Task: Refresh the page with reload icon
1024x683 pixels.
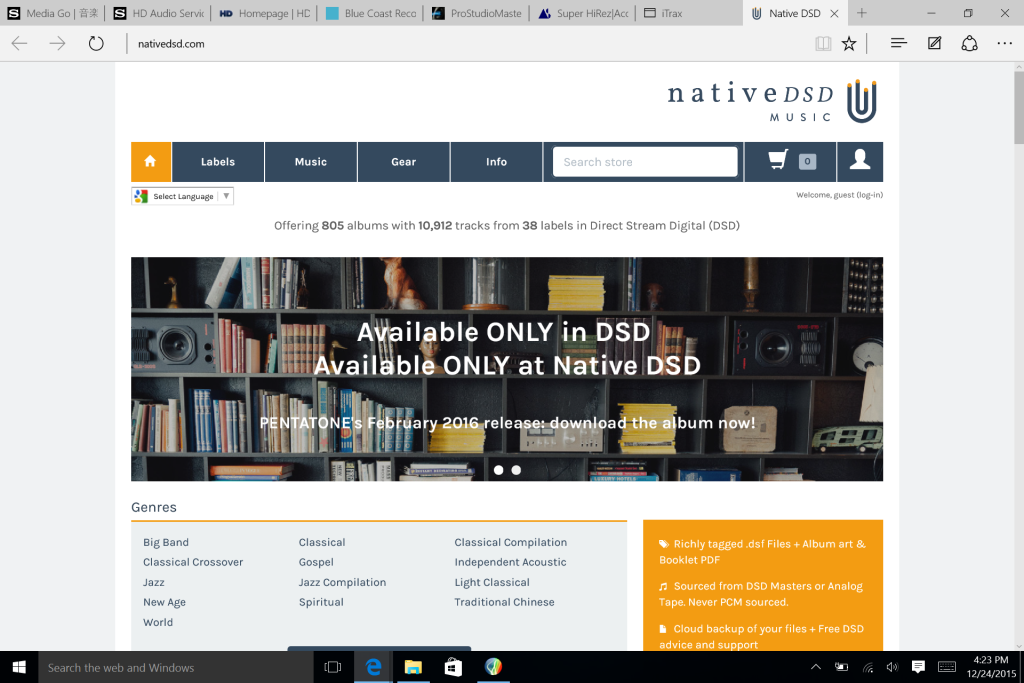Action: coord(96,44)
